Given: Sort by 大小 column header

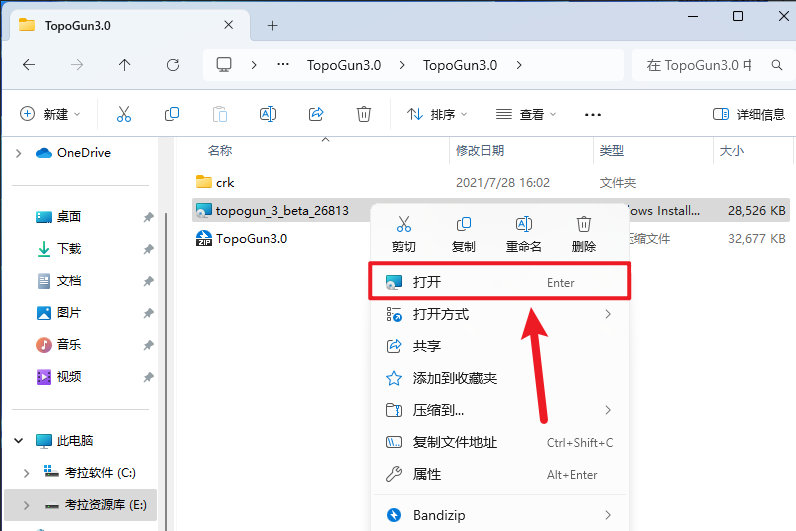Looking at the screenshot, I should point(732,151).
